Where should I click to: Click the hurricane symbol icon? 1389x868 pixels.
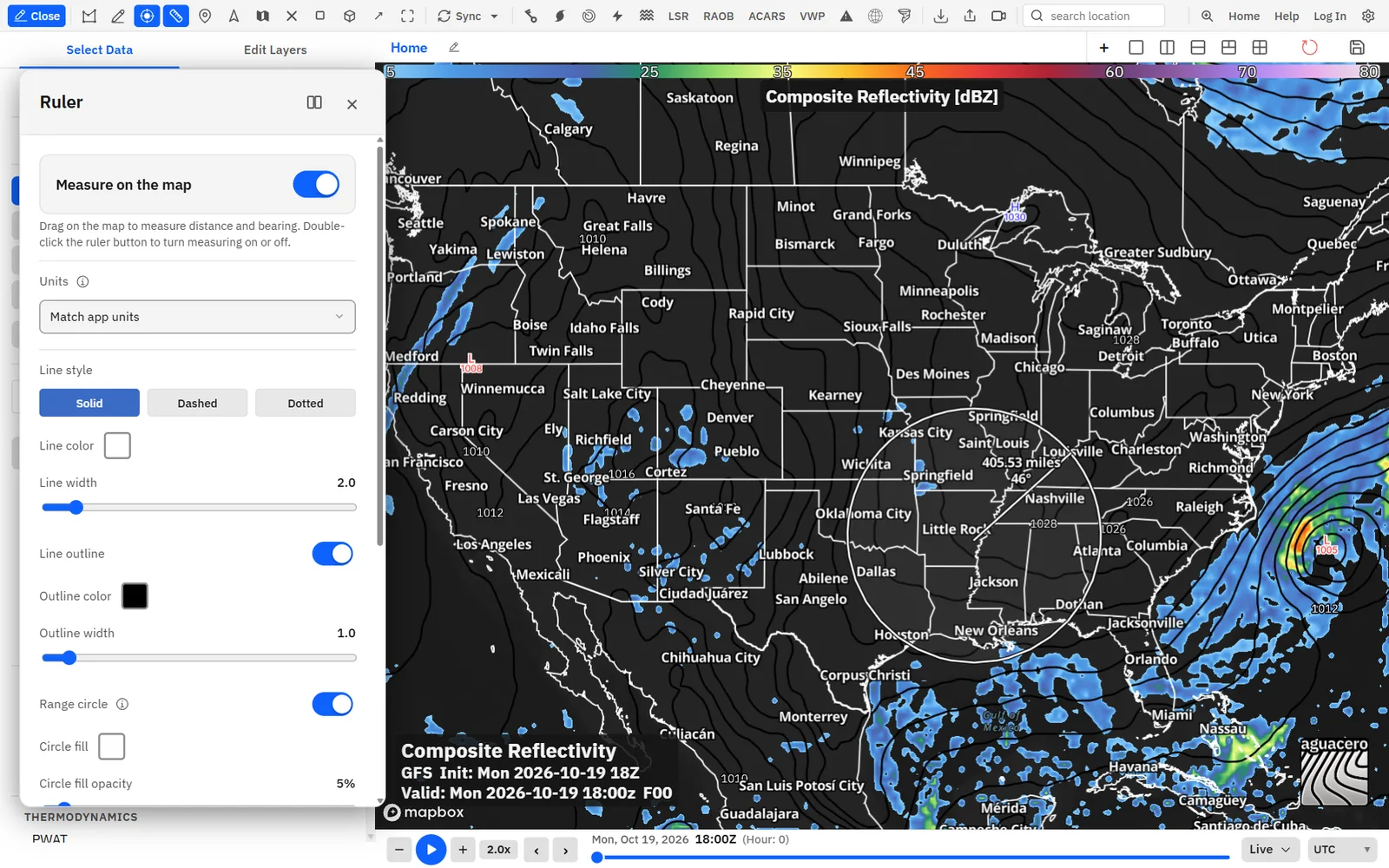click(x=560, y=16)
